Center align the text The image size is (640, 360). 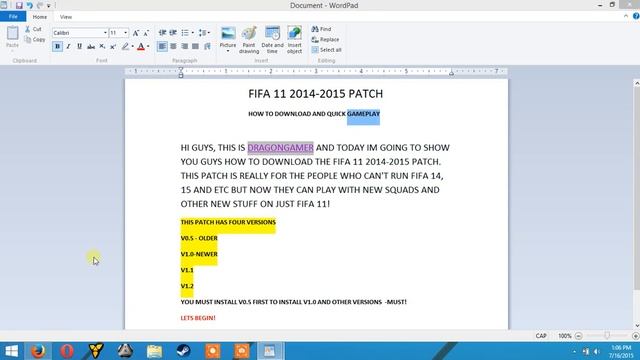(x=173, y=47)
